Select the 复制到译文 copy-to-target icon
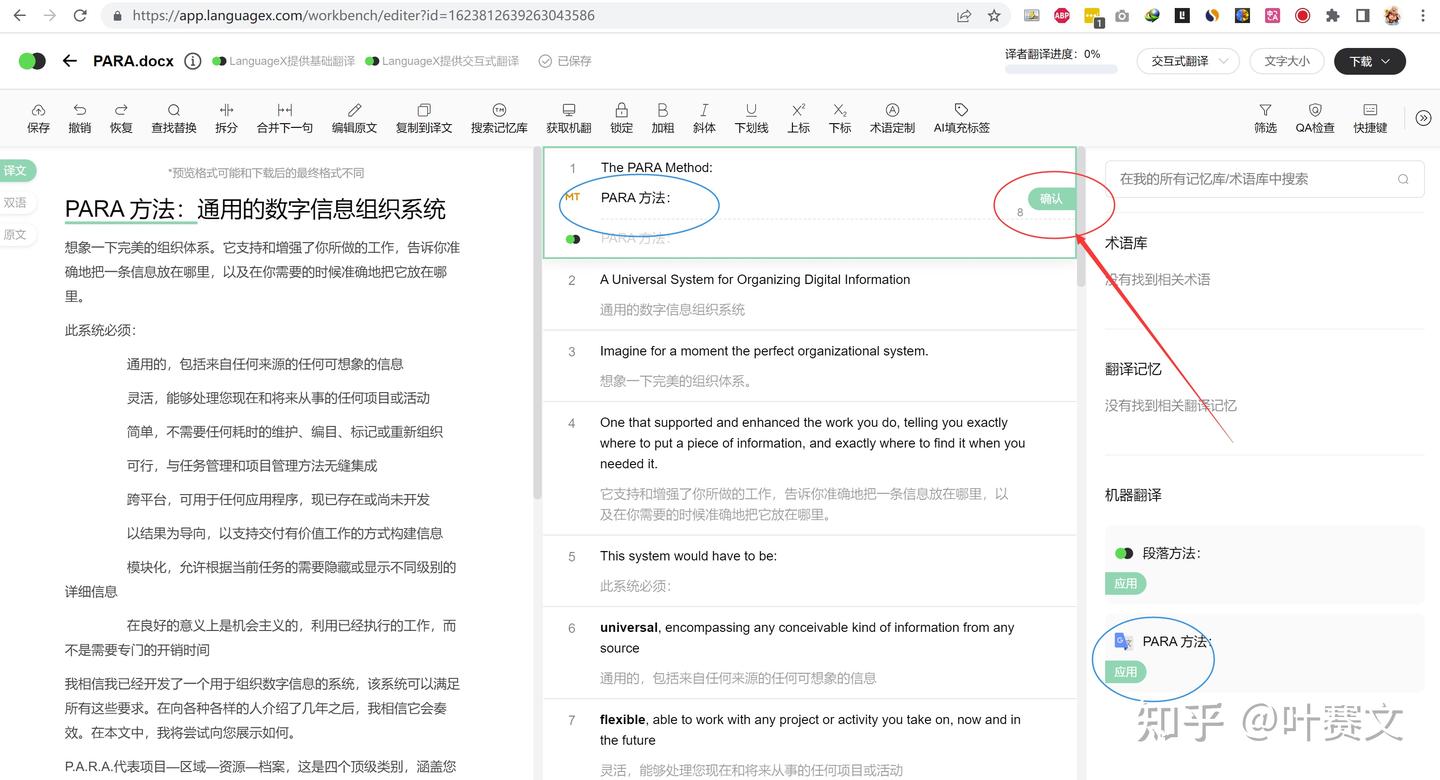 click(423, 117)
